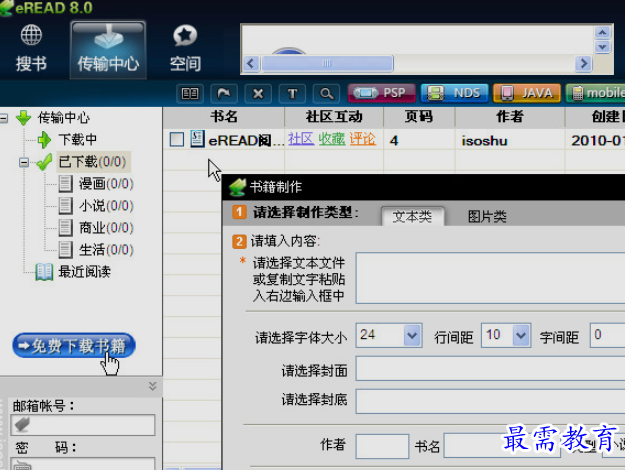The image size is (625, 470).
Task: Click the 传输中心 green arrow tree icon
Action: [x=24, y=118]
